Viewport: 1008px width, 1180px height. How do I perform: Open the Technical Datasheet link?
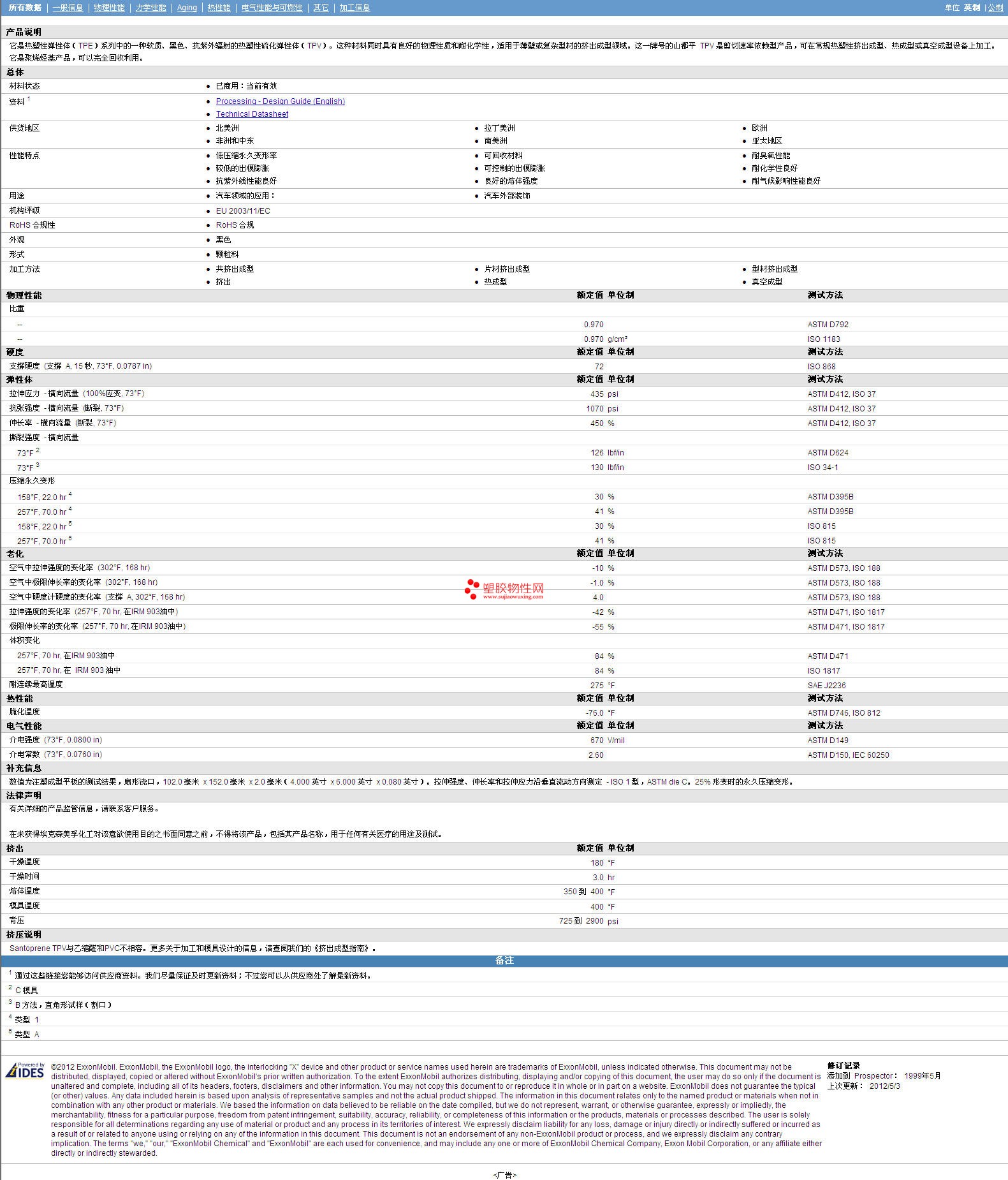[x=252, y=114]
